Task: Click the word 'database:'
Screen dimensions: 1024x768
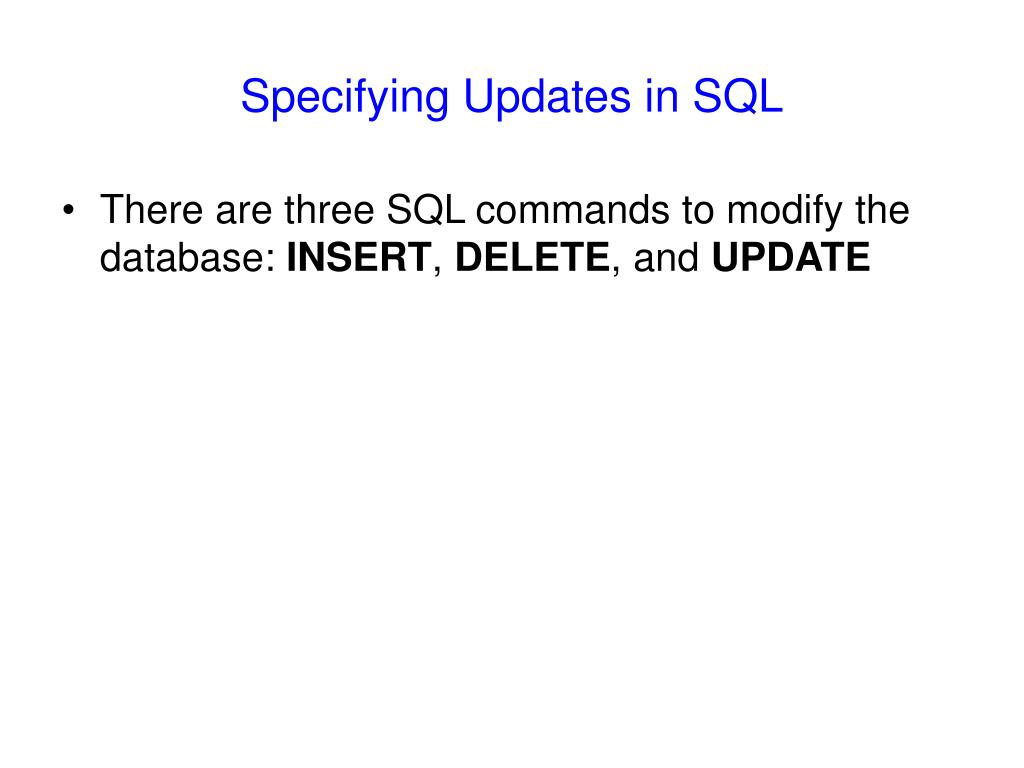Action: point(188,257)
